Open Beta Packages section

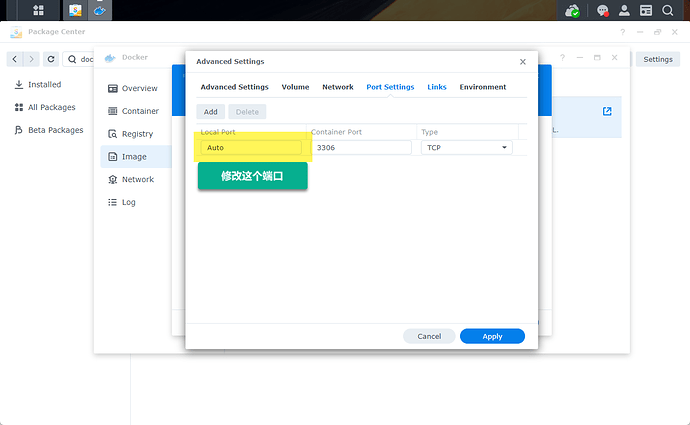49,130
